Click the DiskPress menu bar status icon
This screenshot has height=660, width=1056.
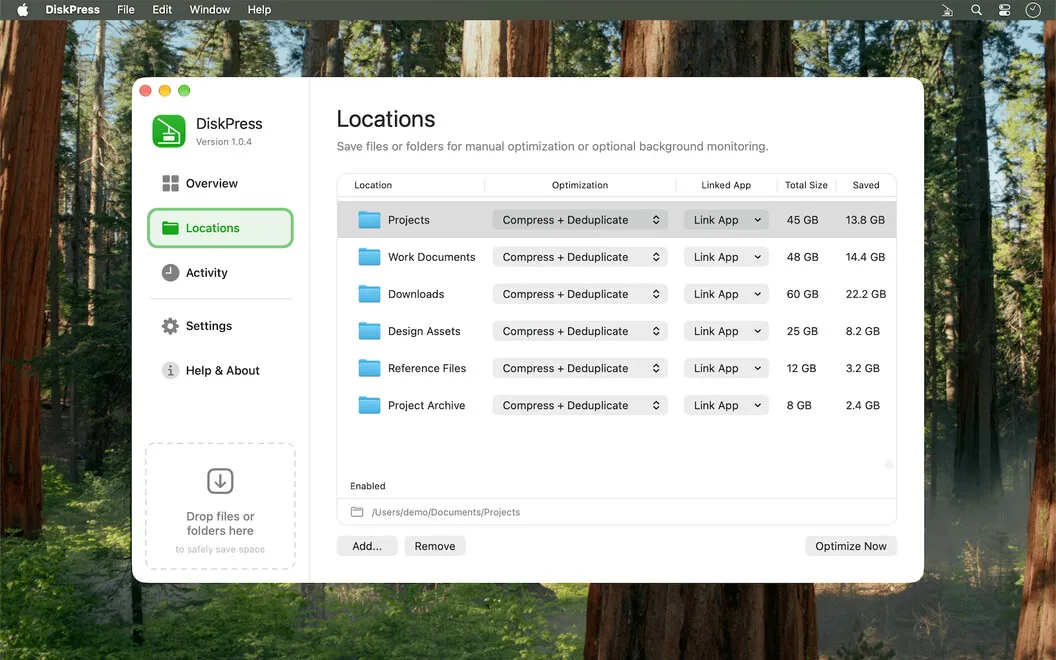[947, 9]
